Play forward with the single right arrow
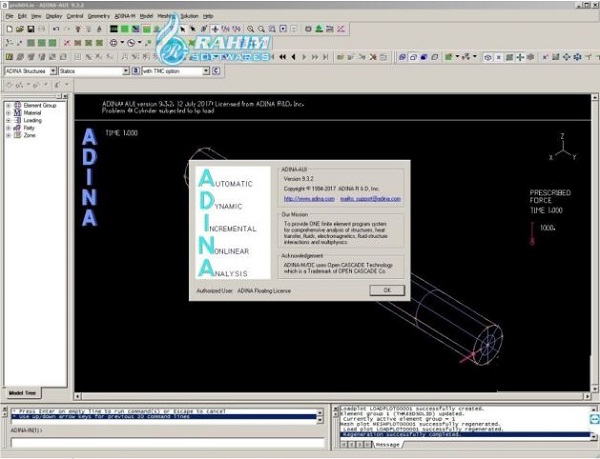Image resolution: width=600 pixels, height=459 pixels. [x=304, y=57]
